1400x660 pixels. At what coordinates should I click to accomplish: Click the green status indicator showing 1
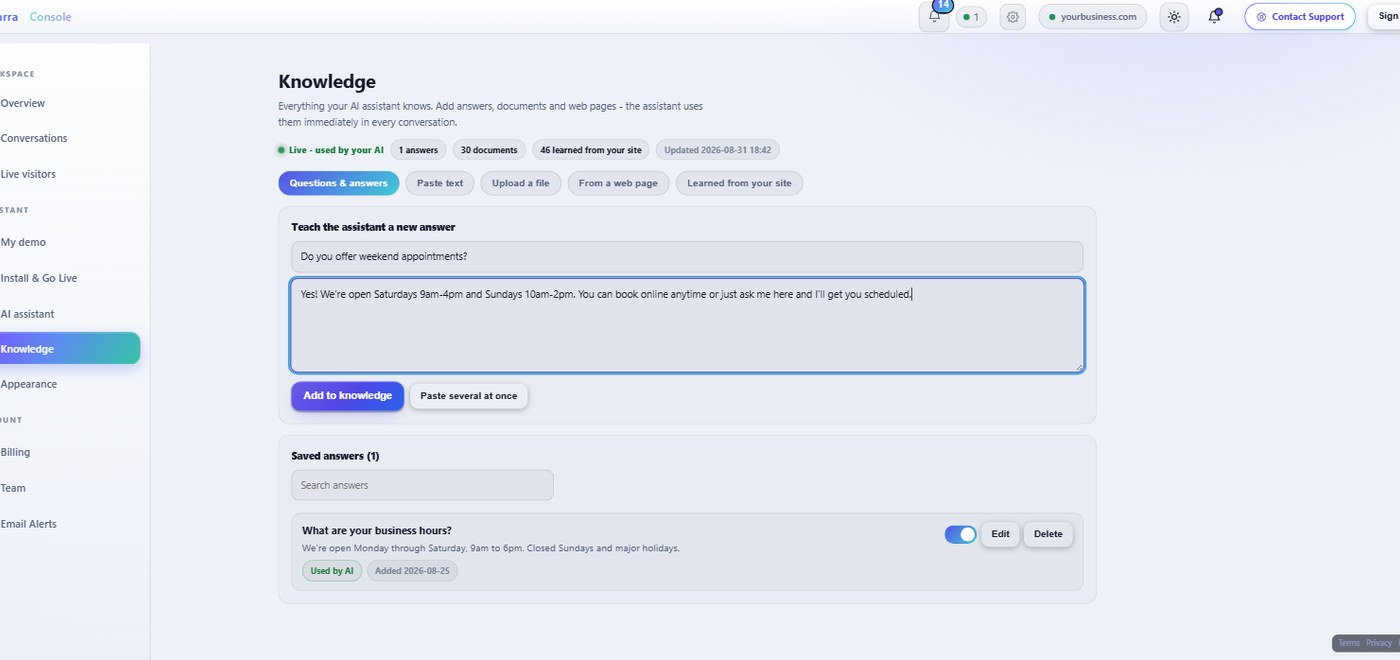pos(971,17)
